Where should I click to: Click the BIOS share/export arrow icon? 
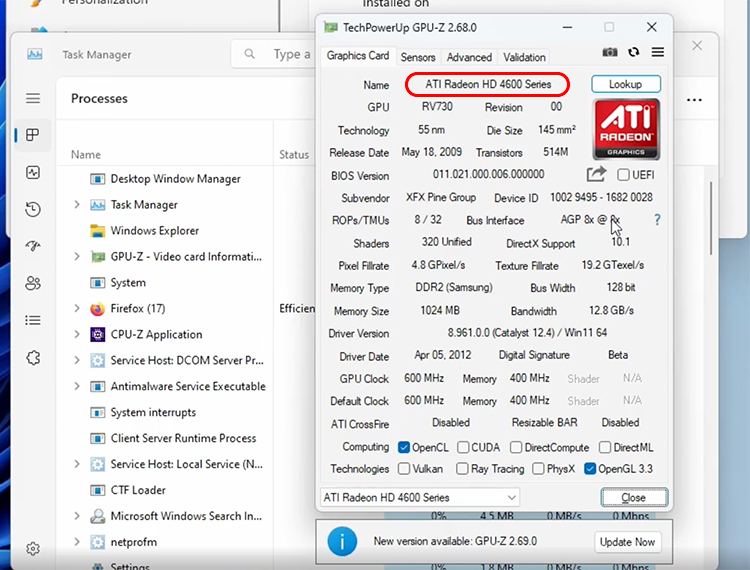click(x=596, y=174)
